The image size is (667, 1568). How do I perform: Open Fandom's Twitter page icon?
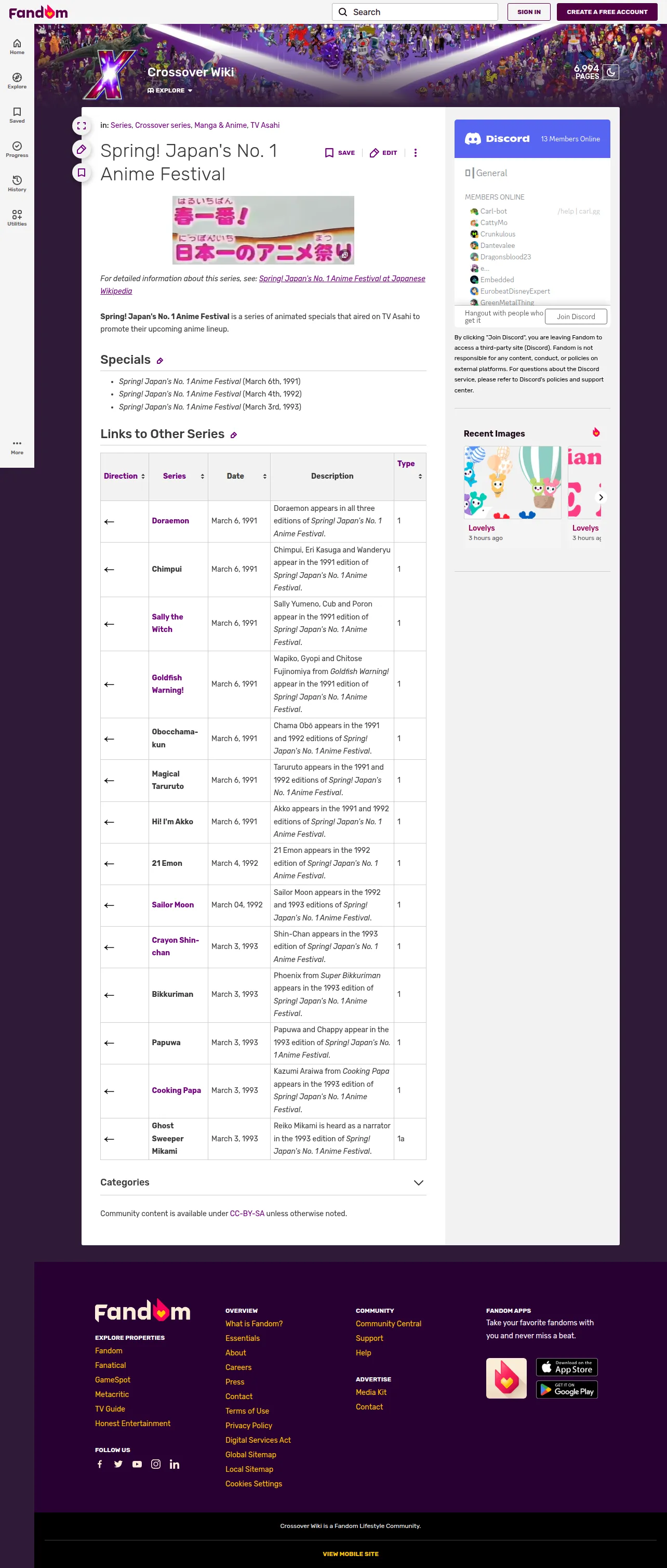[118, 1464]
